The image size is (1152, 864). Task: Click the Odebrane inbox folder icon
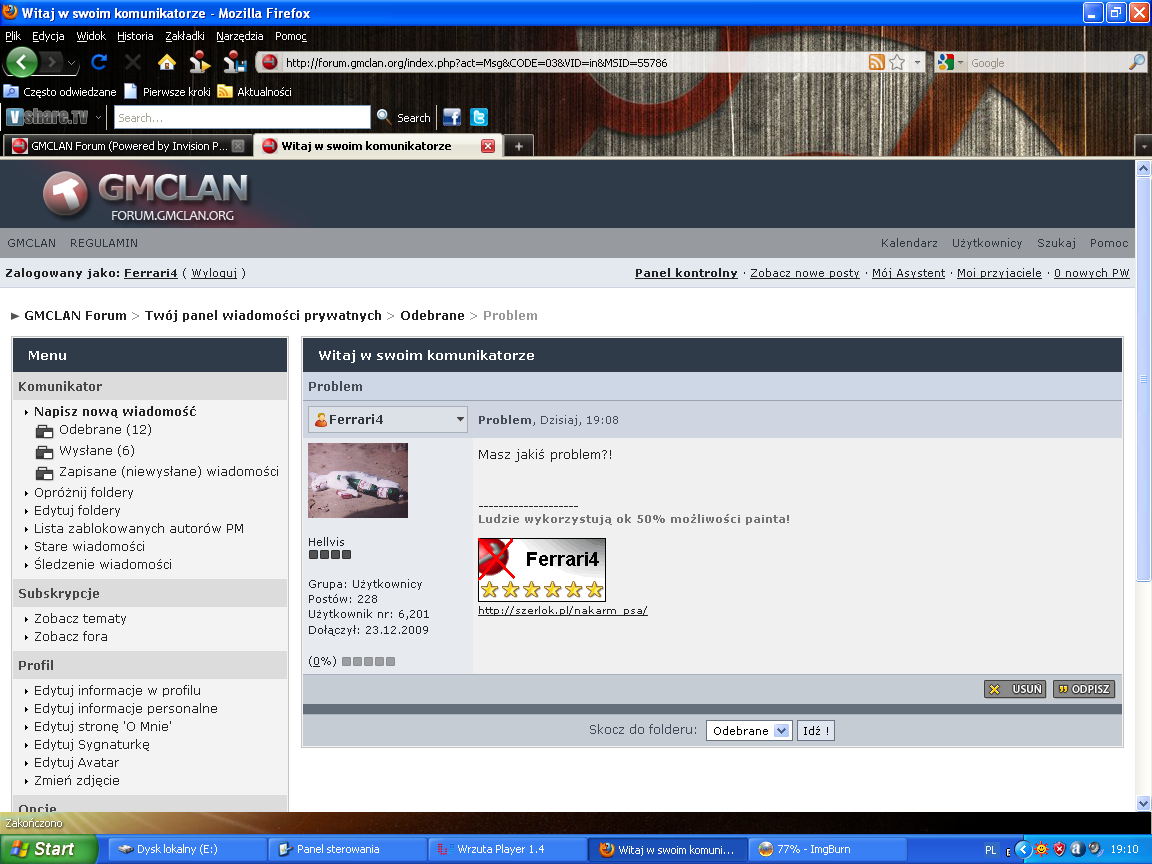pos(44,430)
